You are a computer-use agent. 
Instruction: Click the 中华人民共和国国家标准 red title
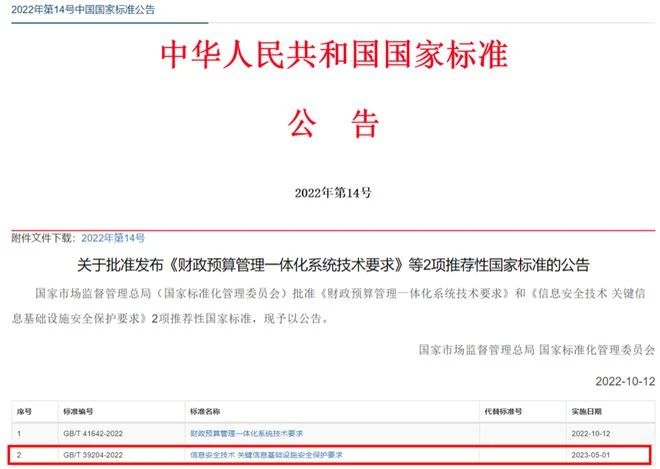[334, 55]
